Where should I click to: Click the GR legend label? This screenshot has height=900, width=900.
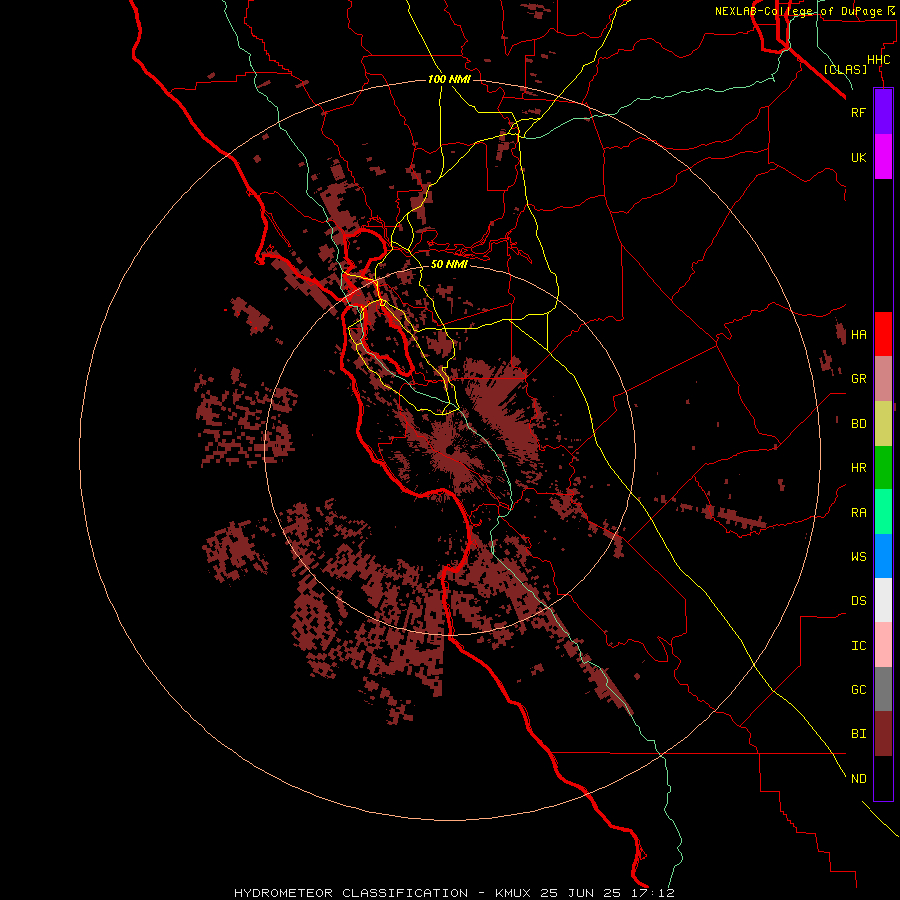[x=859, y=379]
